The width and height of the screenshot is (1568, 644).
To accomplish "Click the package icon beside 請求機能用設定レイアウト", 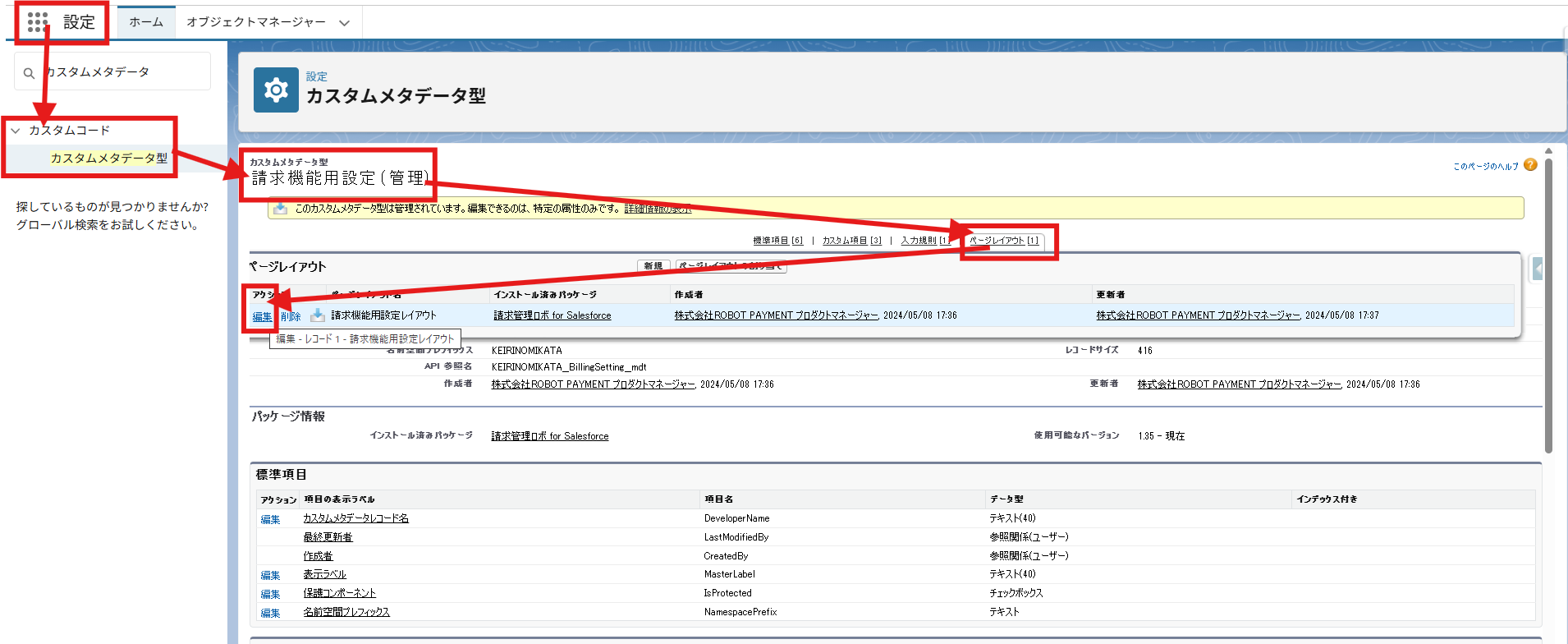I will [318, 315].
